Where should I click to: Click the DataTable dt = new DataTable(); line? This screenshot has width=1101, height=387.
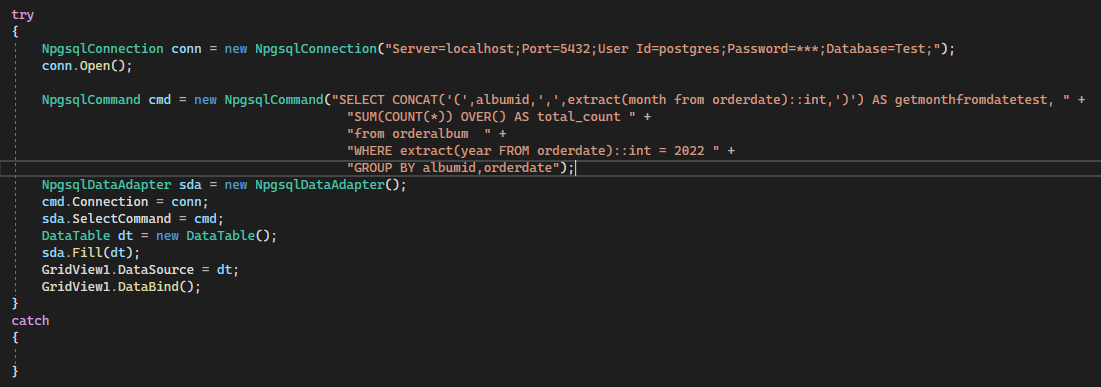(159, 235)
